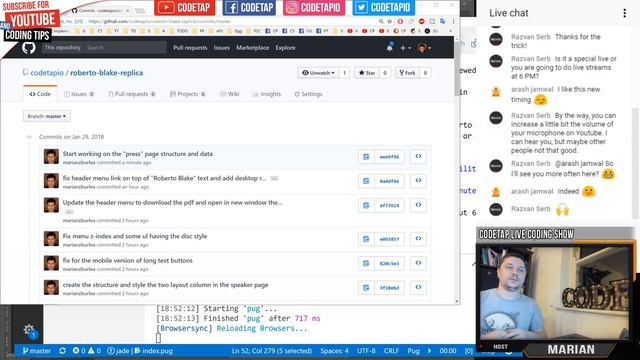Open the user profile avatar dropdown
This screenshot has width=640, height=360.
[x=424, y=48]
